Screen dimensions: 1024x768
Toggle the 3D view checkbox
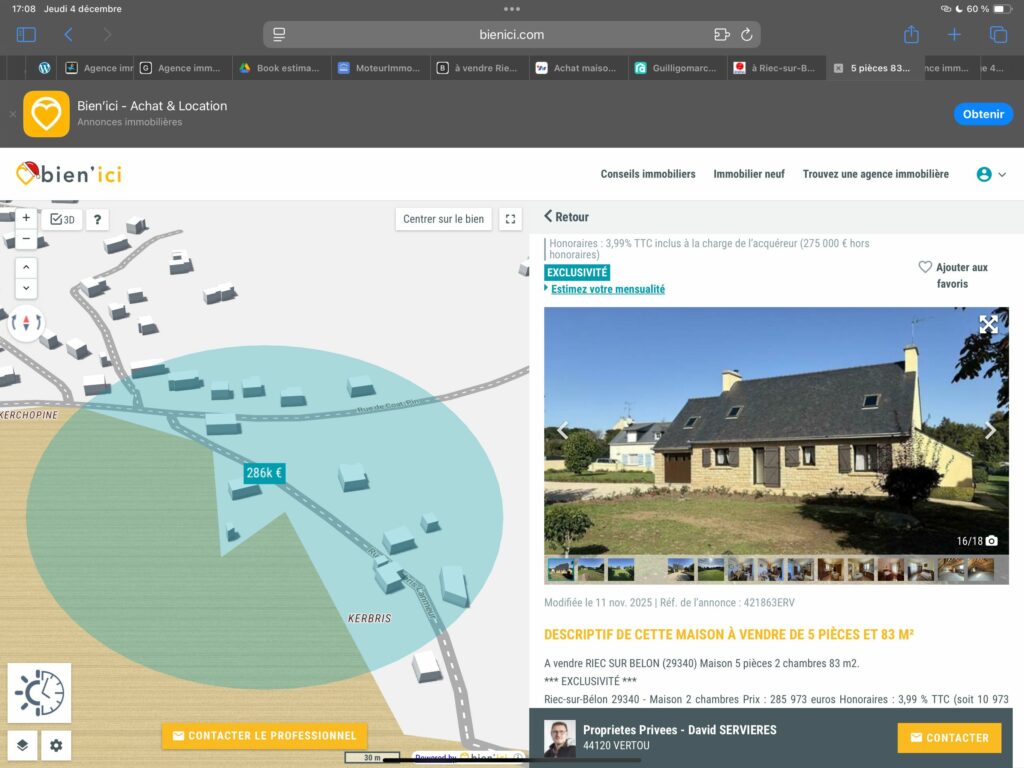(63, 219)
